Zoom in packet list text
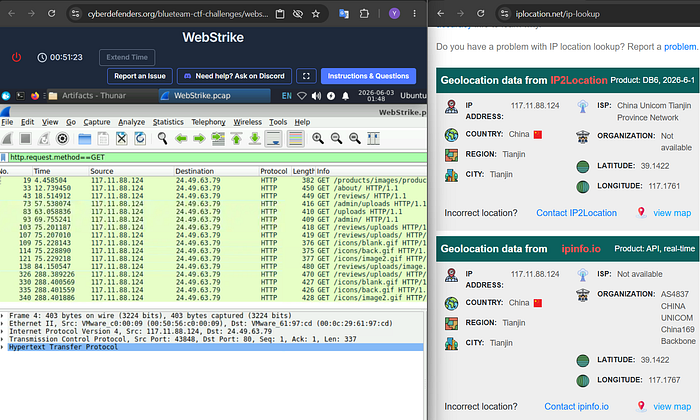The height and width of the screenshot is (420, 700). (x=318, y=139)
